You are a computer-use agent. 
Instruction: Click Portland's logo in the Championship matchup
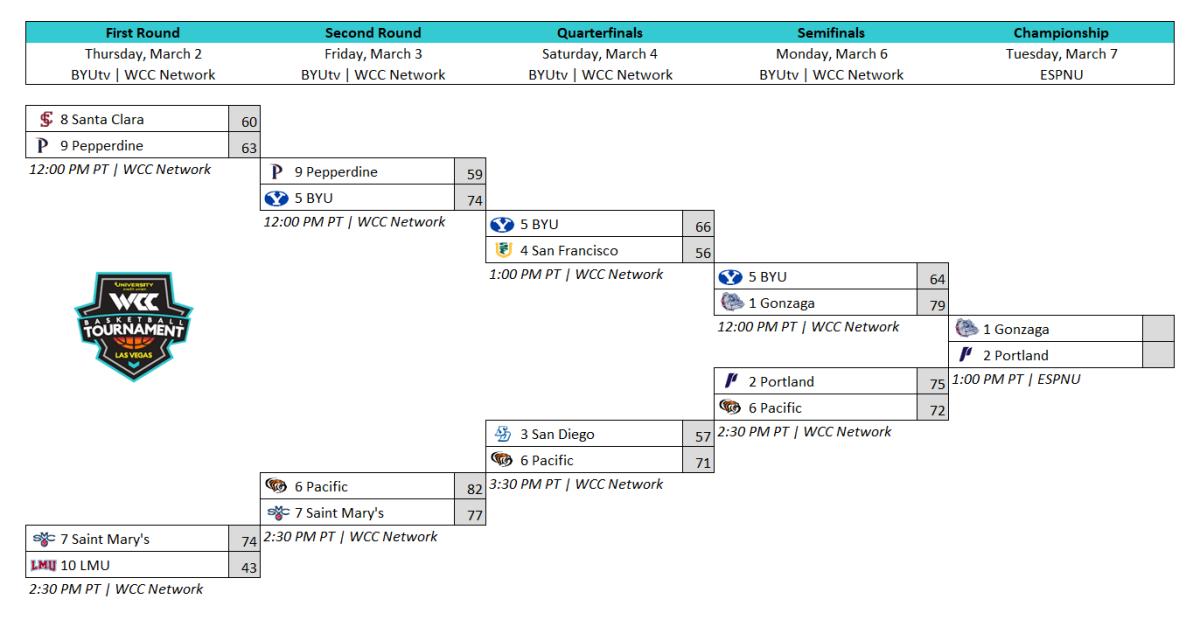[966, 354]
